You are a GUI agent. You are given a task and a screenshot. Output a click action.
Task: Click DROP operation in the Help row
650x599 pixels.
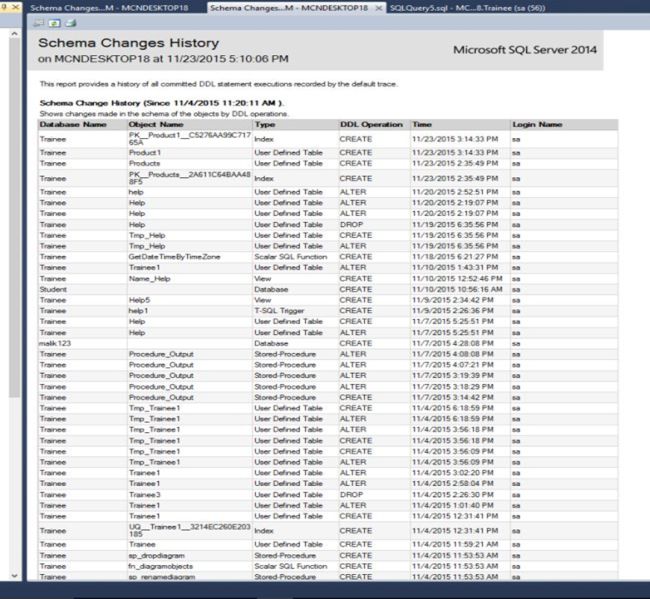pos(351,224)
